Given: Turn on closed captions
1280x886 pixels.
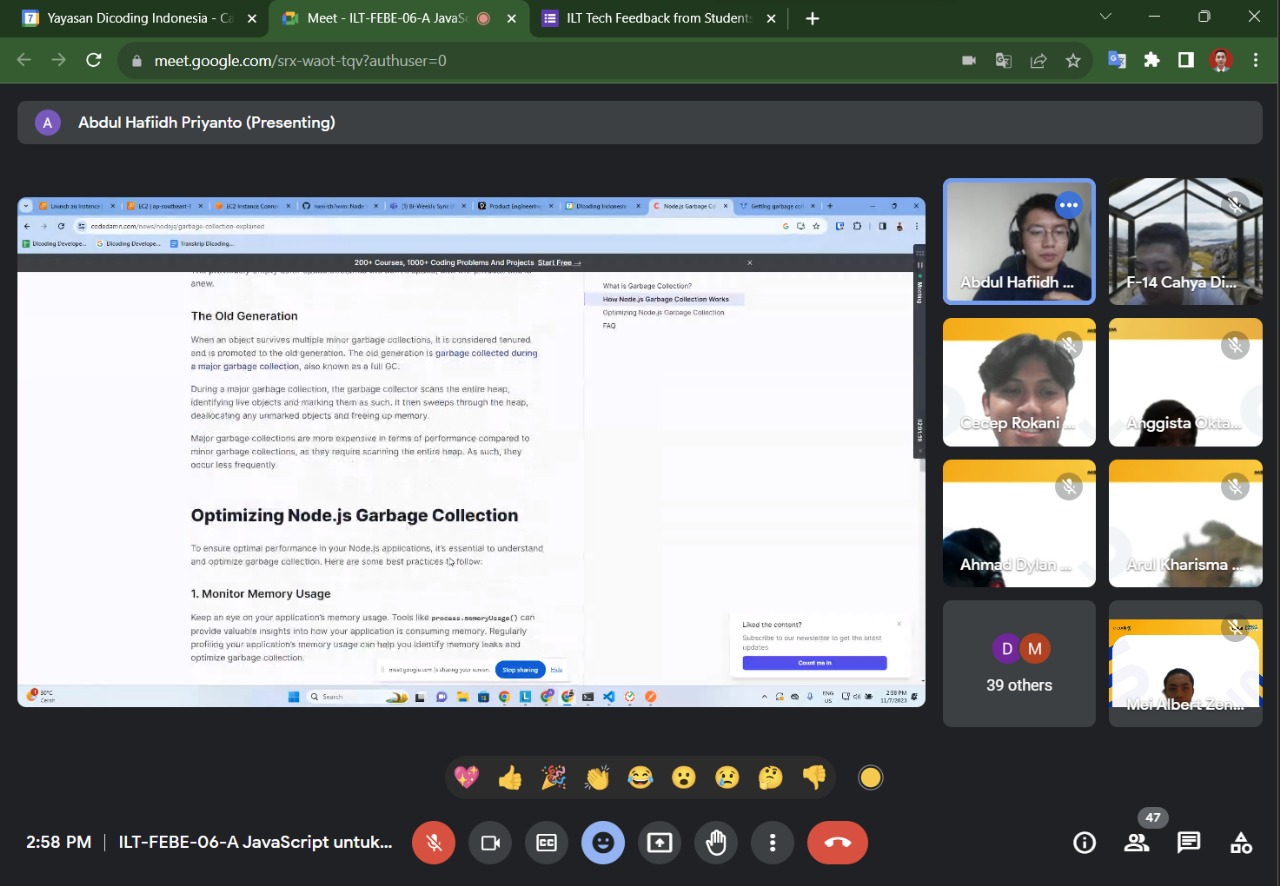Looking at the screenshot, I should coord(546,843).
